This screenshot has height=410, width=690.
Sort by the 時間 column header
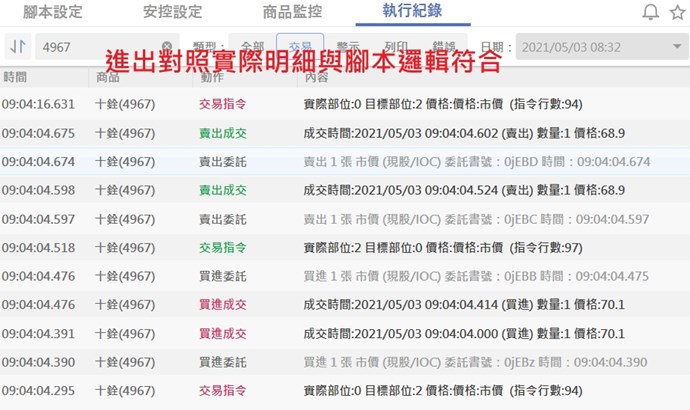[x=15, y=77]
